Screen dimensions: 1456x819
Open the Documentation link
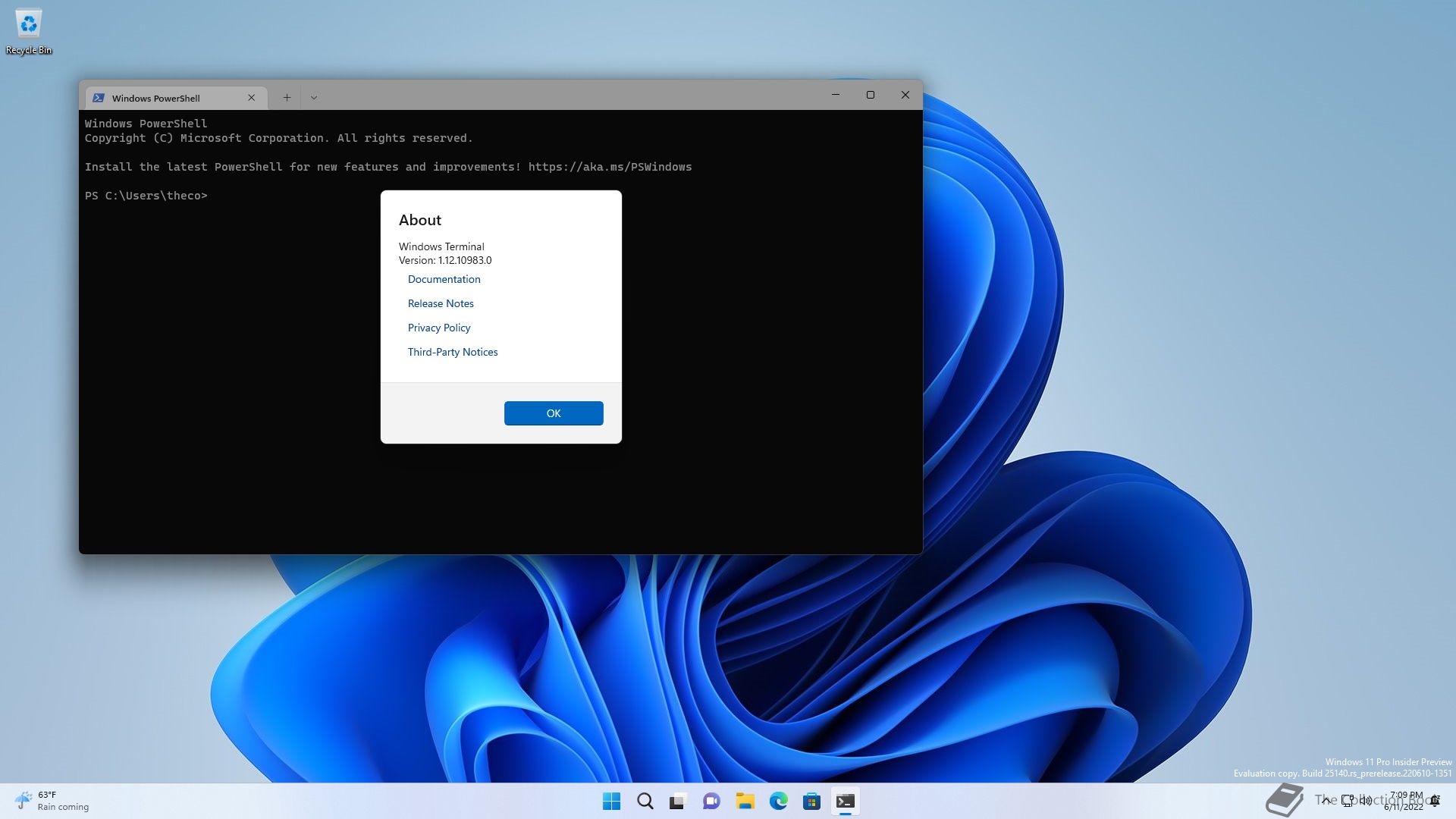coord(444,279)
